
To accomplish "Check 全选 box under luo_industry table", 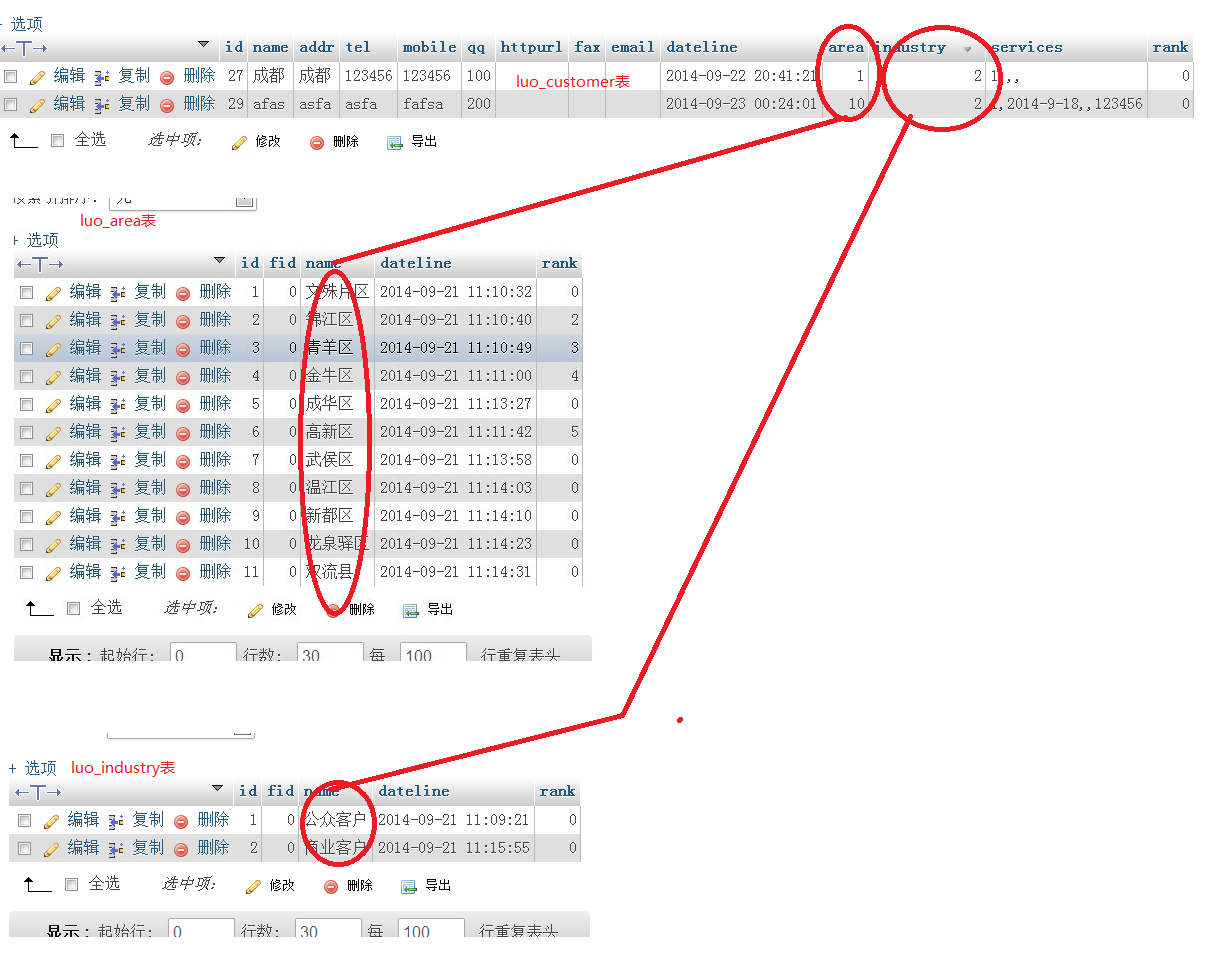I will [71, 885].
